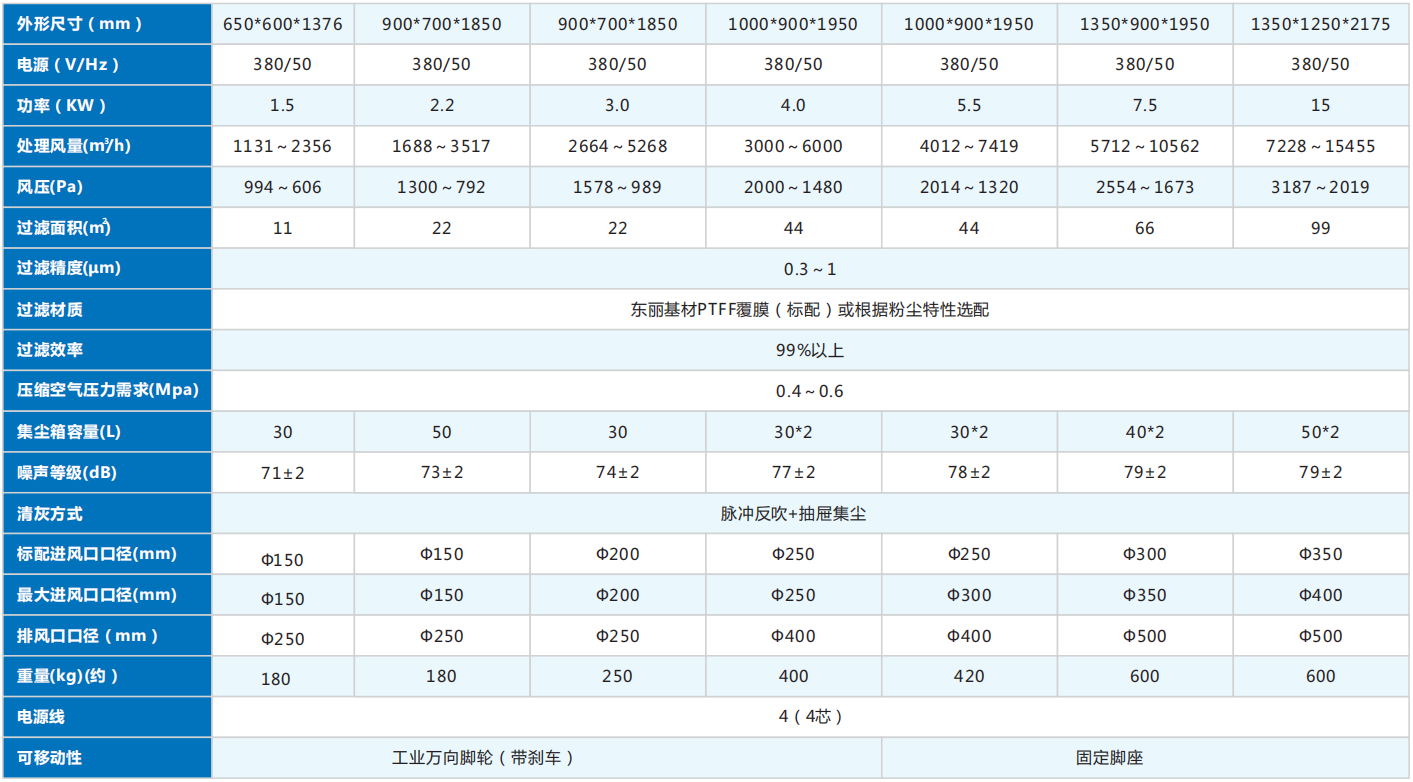
Task: Click the 2014~1320 pressure cell
Action: click(969, 187)
